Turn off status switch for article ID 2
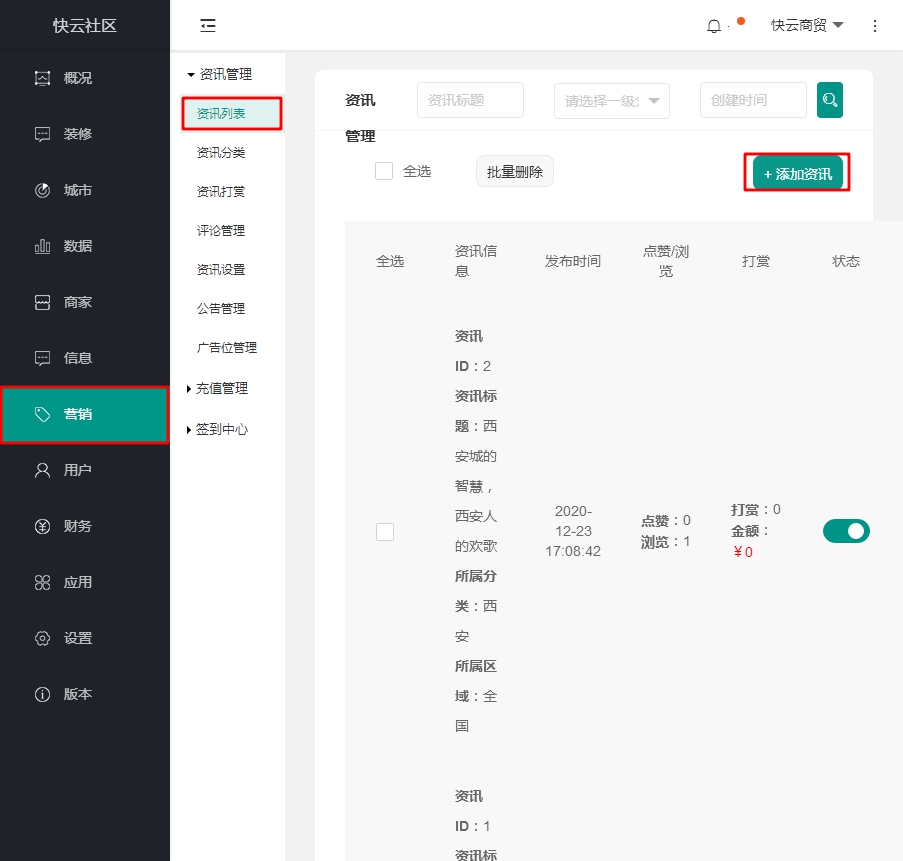 pos(846,531)
